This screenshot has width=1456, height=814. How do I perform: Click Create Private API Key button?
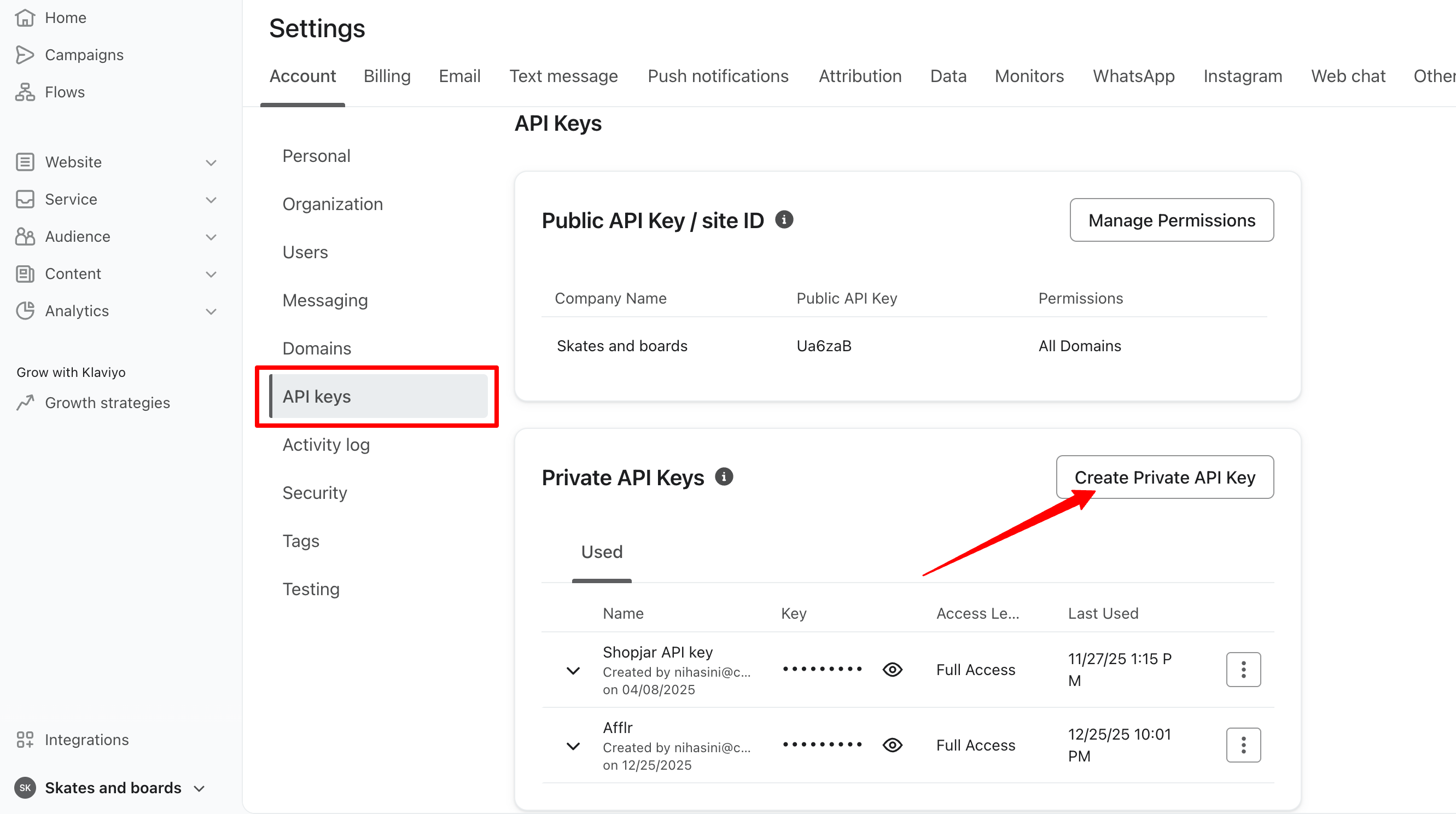tap(1164, 477)
